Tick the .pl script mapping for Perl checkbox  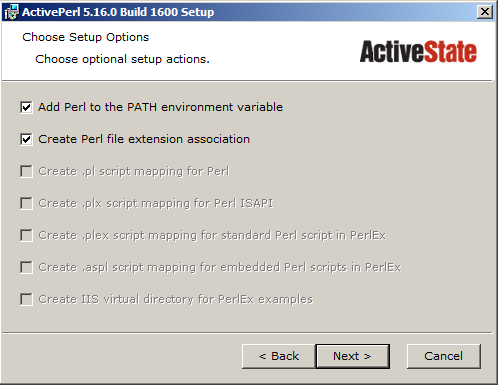(x=26, y=171)
